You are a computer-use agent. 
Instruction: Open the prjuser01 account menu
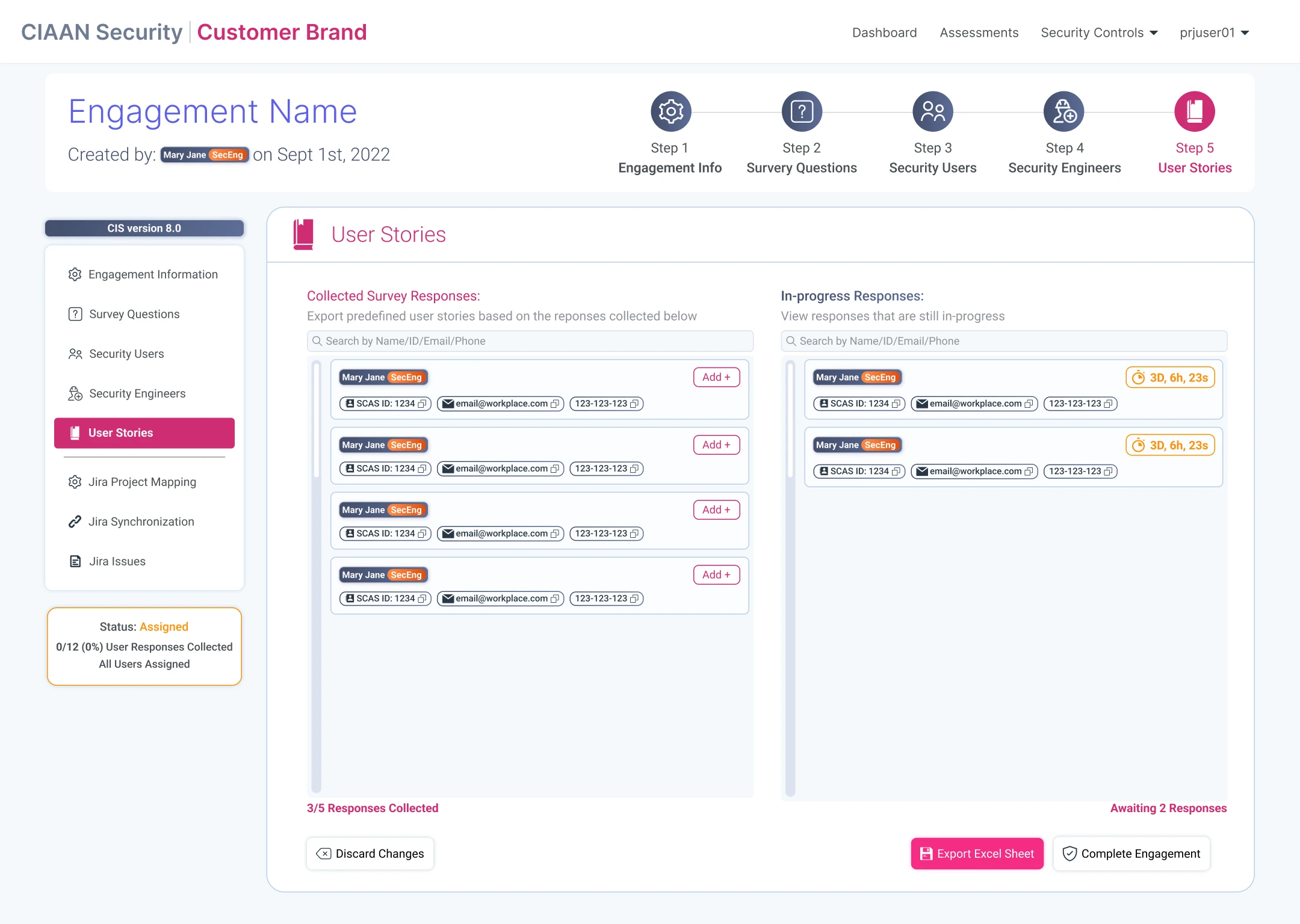coord(1214,32)
